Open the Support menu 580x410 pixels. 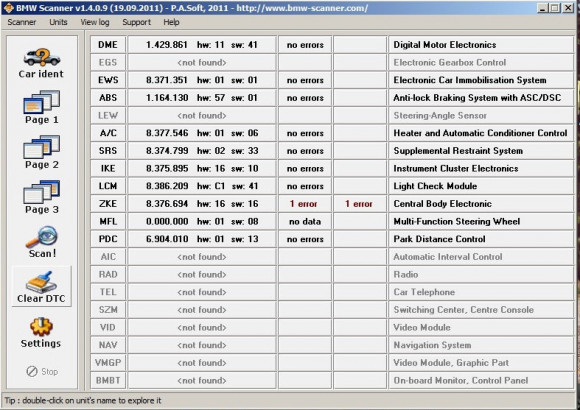tap(136, 22)
